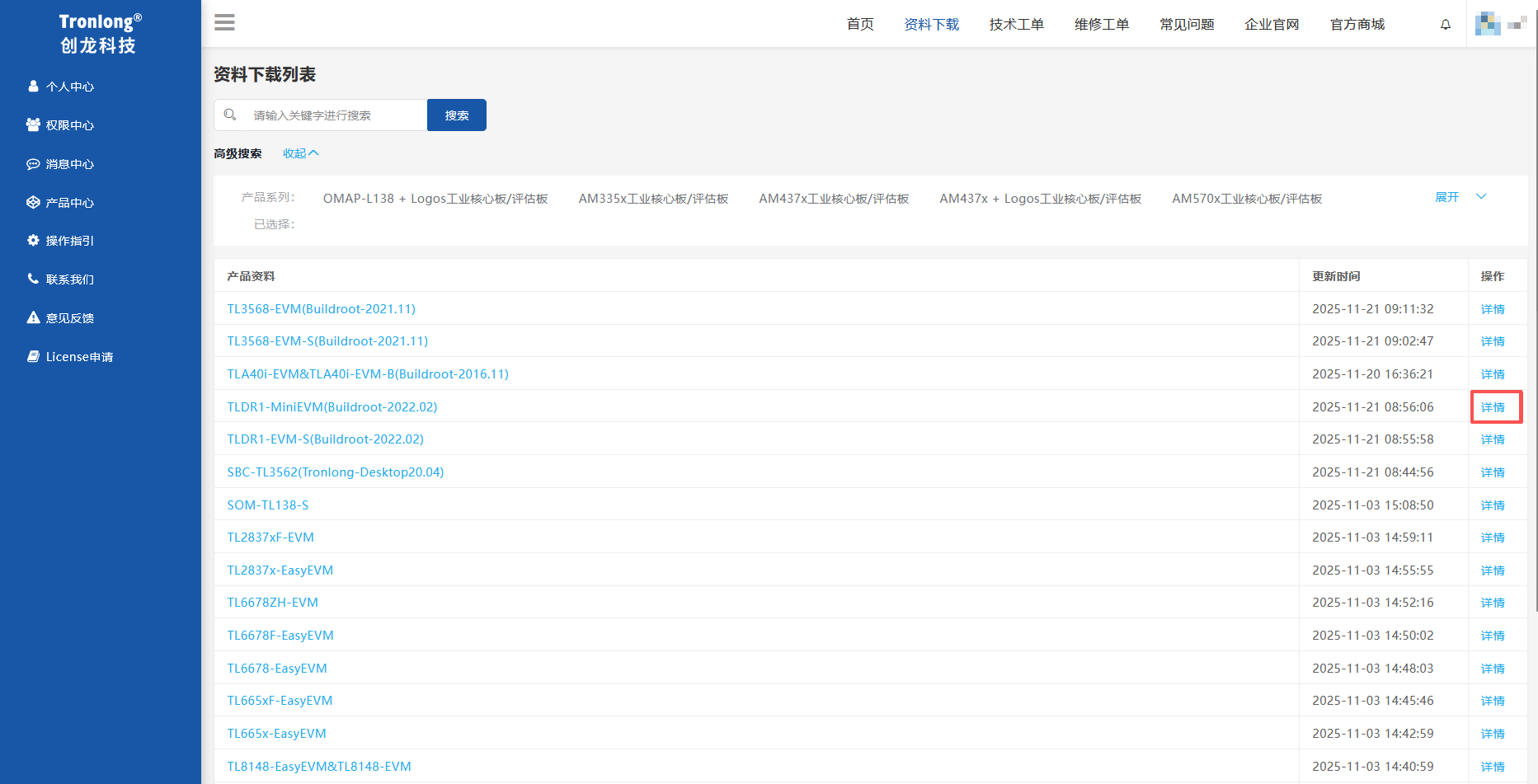Image resolution: width=1538 pixels, height=784 pixels.
Task: Open SOM-TL138-S product link
Action: point(268,505)
